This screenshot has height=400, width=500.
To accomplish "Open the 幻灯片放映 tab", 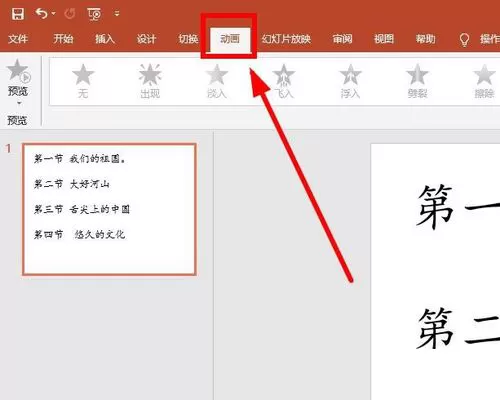I will click(x=286, y=39).
